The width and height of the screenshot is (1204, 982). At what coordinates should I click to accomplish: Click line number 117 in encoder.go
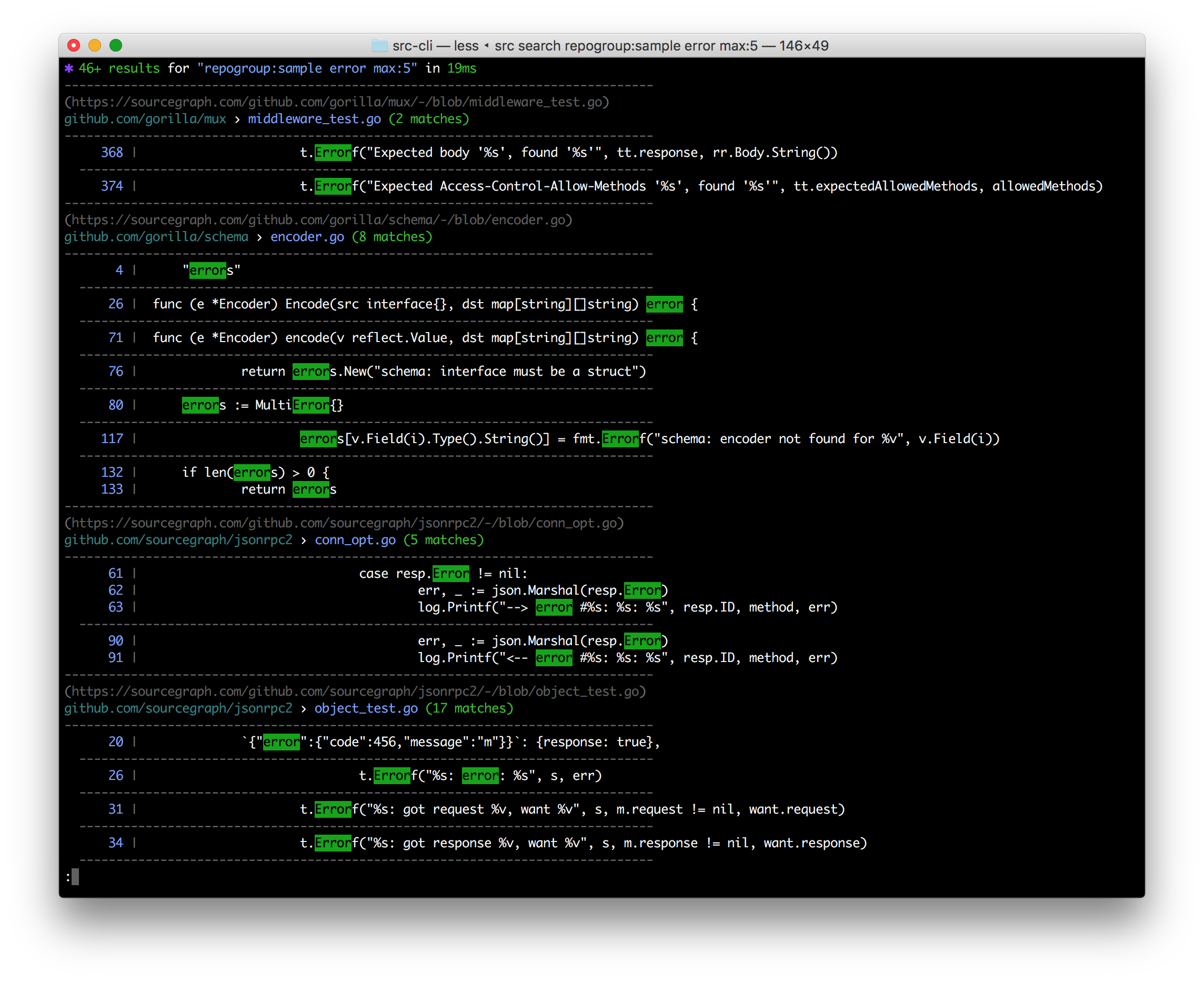(x=112, y=439)
